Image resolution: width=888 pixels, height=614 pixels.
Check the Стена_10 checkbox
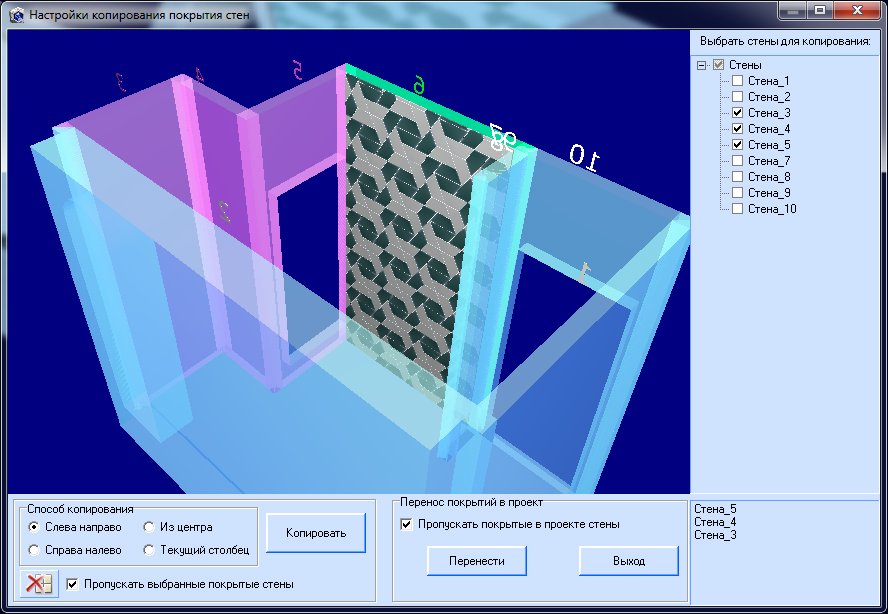[x=737, y=209]
